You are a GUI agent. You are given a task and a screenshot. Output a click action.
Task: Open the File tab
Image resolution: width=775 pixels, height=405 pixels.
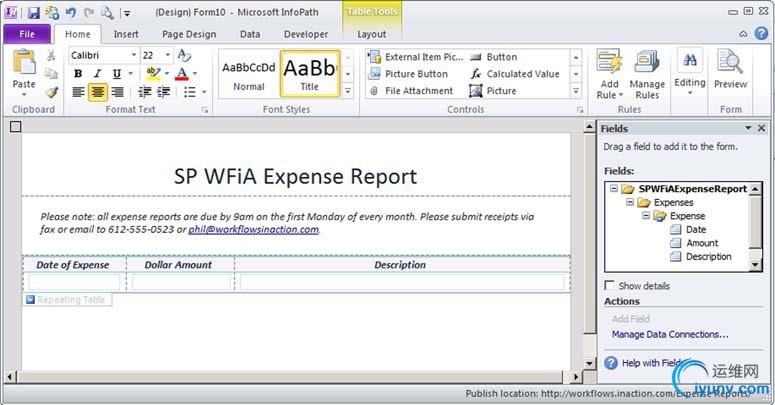(x=27, y=34)
